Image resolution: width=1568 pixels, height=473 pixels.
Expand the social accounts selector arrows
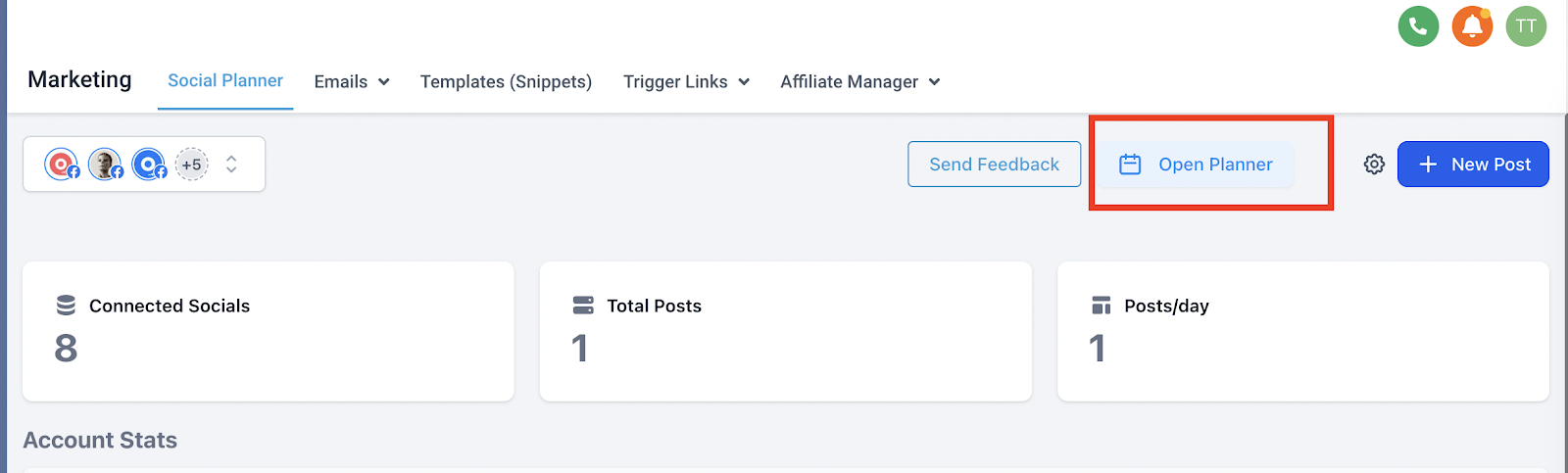(x=231, y=165)
